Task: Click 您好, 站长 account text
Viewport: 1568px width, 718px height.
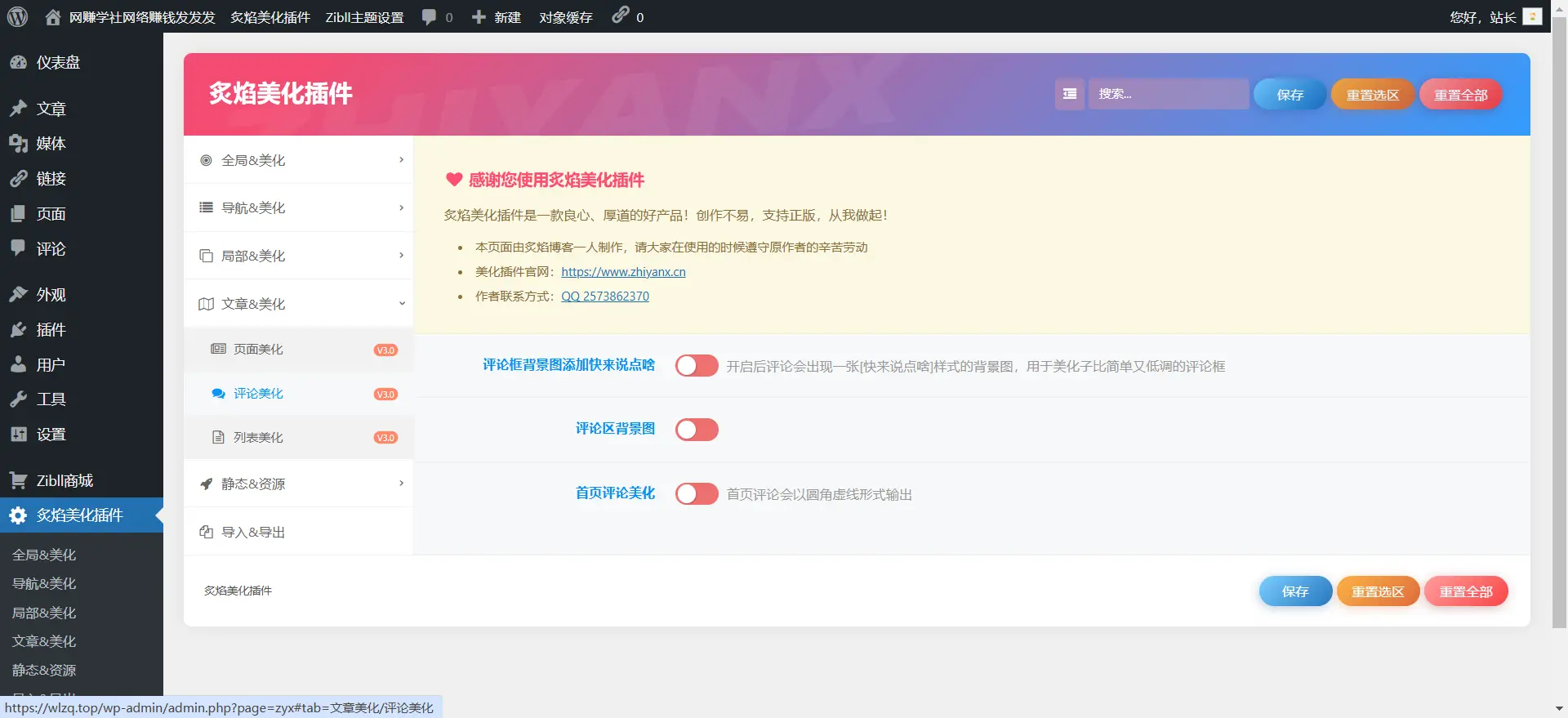Action: (1483, 17)
